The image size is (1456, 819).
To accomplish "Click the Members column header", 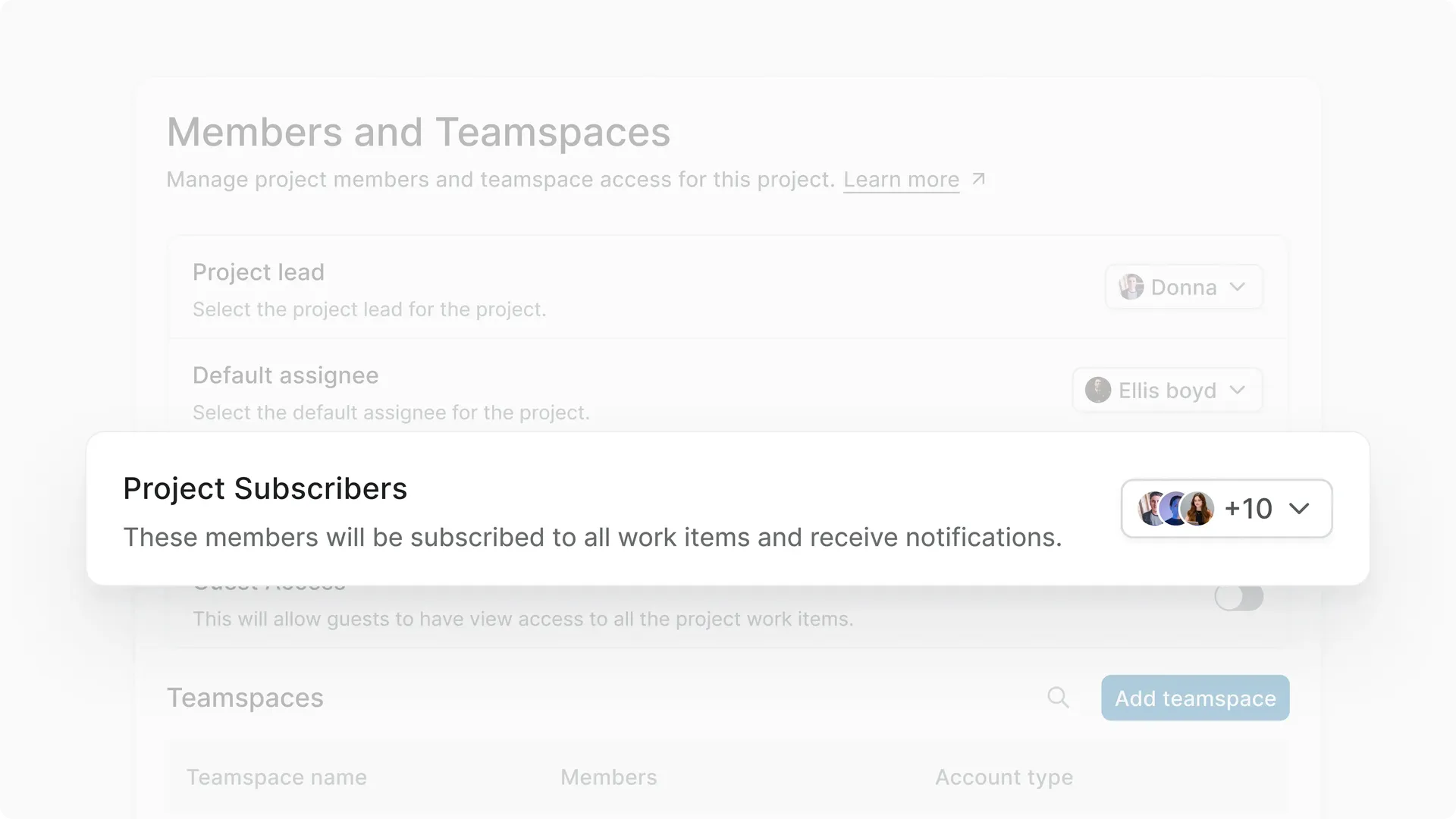I will click(x=609, y=777).
